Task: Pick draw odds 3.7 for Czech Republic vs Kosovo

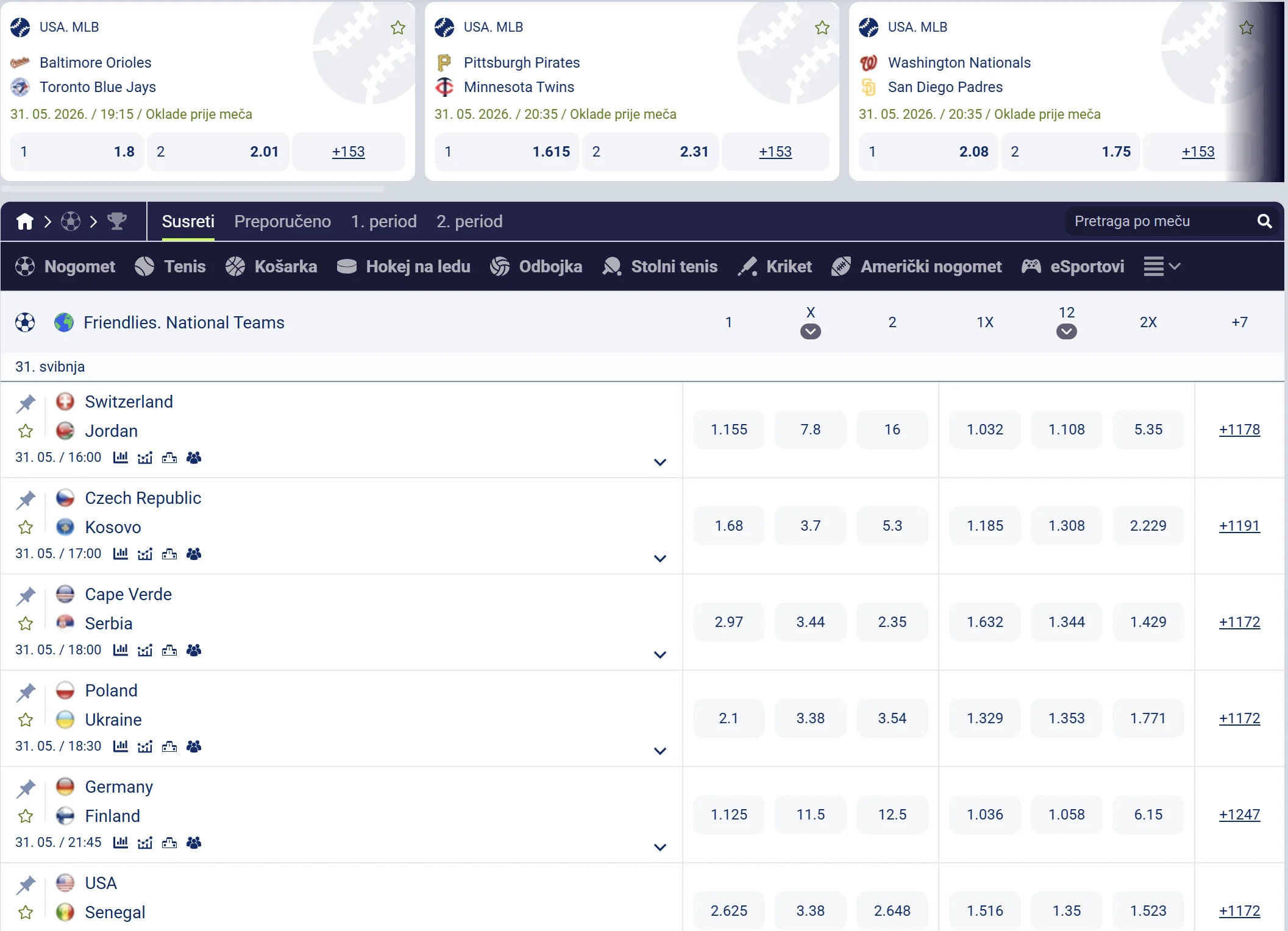Action: click(x=811, y=526)
